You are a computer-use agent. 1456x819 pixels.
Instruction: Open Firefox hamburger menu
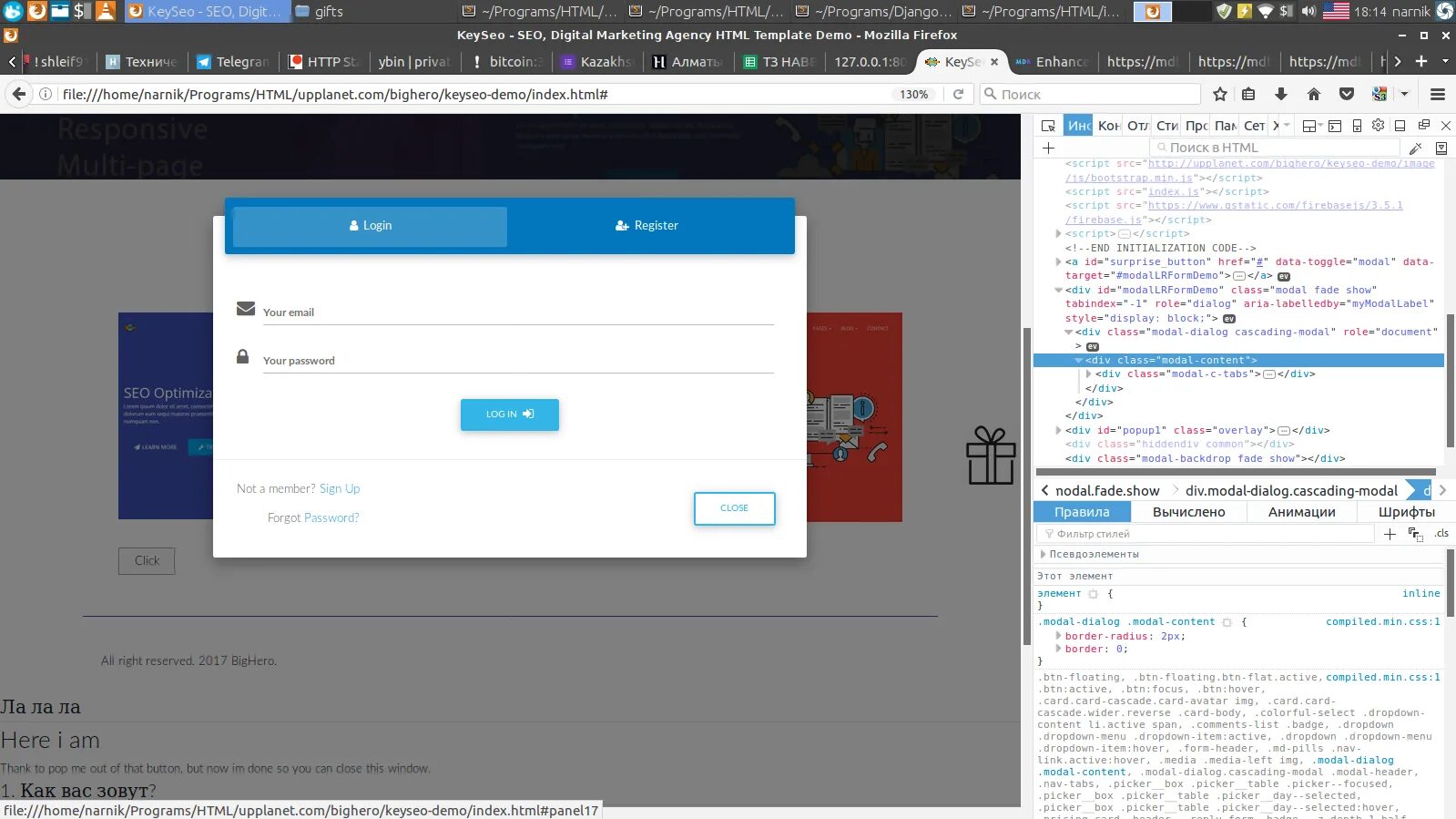(x=1438, y=94)
